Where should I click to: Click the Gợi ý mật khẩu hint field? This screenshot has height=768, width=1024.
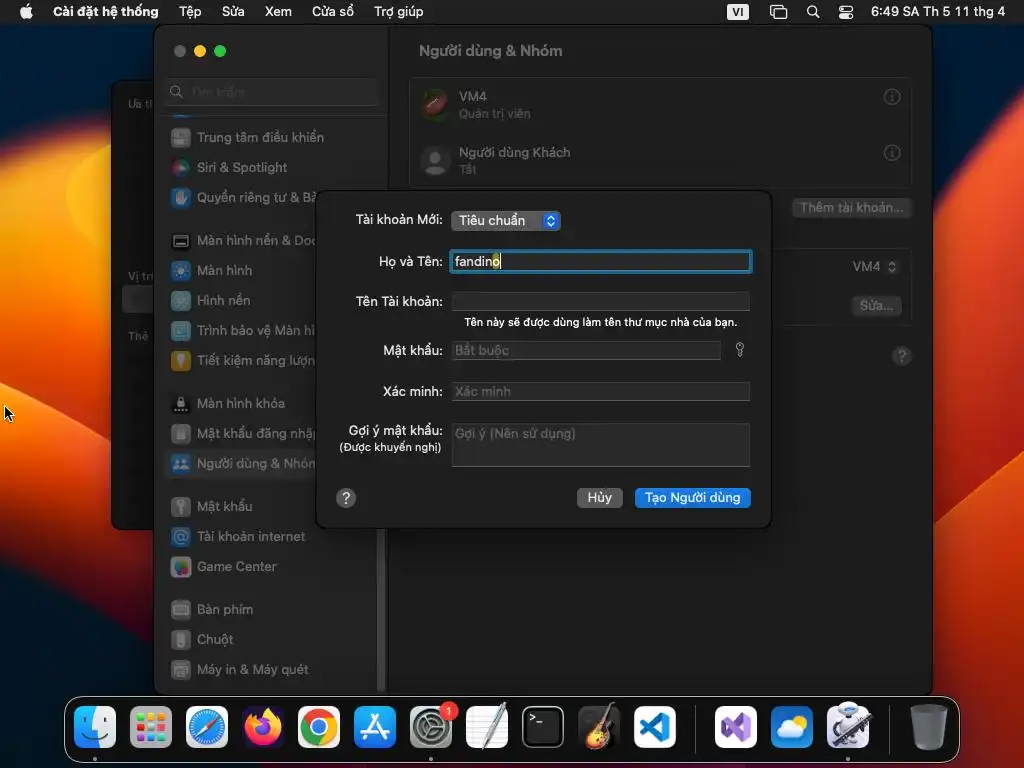pos(601,445)
